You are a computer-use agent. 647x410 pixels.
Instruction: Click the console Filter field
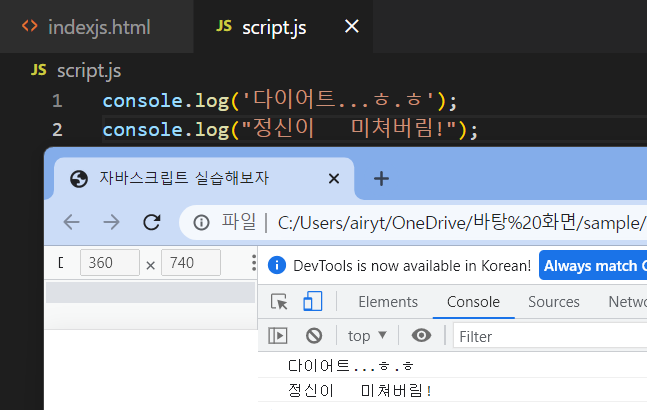point(550,337)
